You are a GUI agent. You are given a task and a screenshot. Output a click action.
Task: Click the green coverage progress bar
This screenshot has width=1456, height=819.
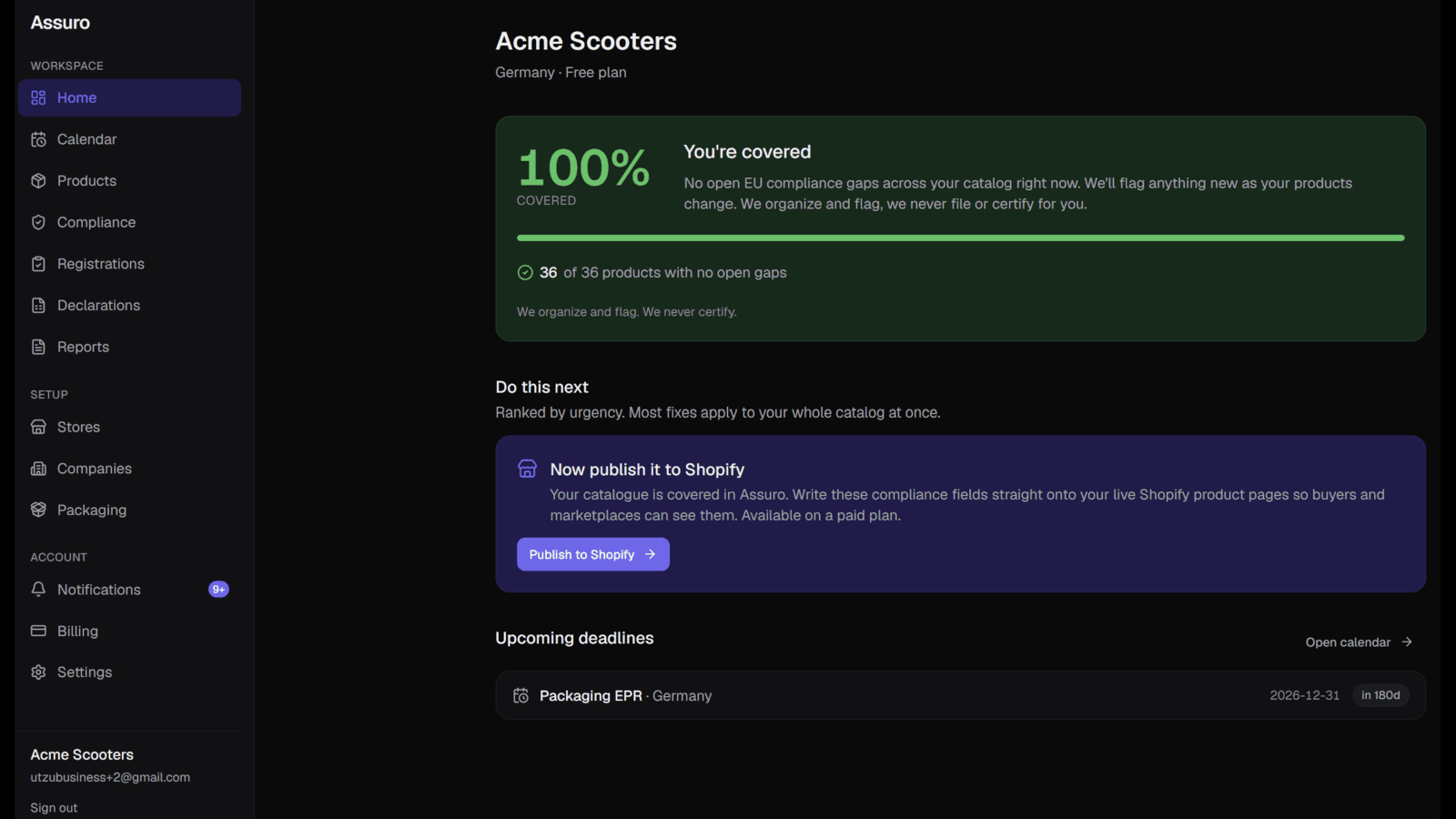(960, 238)
